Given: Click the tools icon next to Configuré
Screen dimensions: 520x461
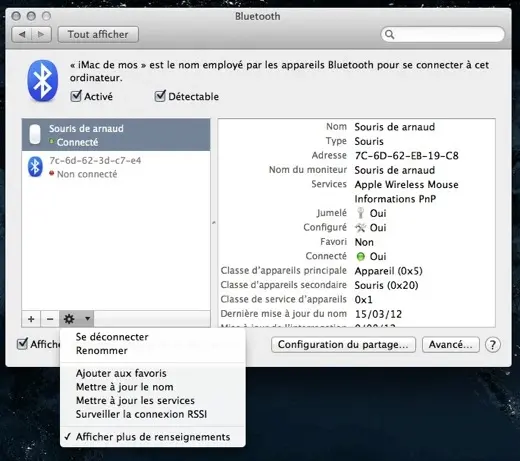Looking at the screenshot, I should tap(360, 228).
